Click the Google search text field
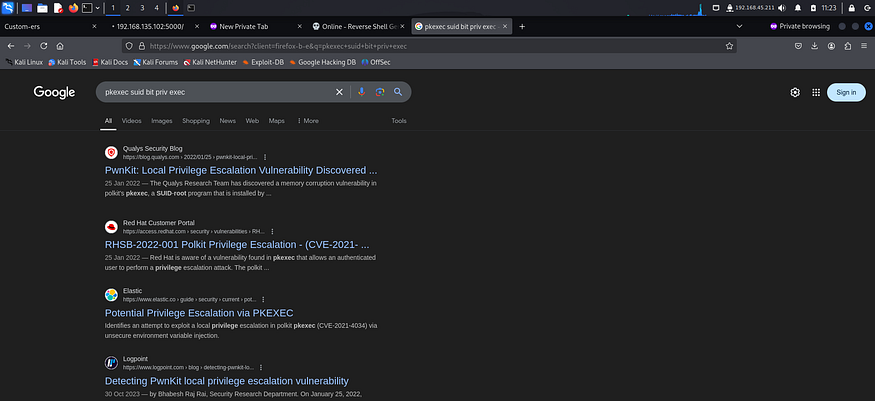This screenshot has height=401, width=875. coord(218,92)
